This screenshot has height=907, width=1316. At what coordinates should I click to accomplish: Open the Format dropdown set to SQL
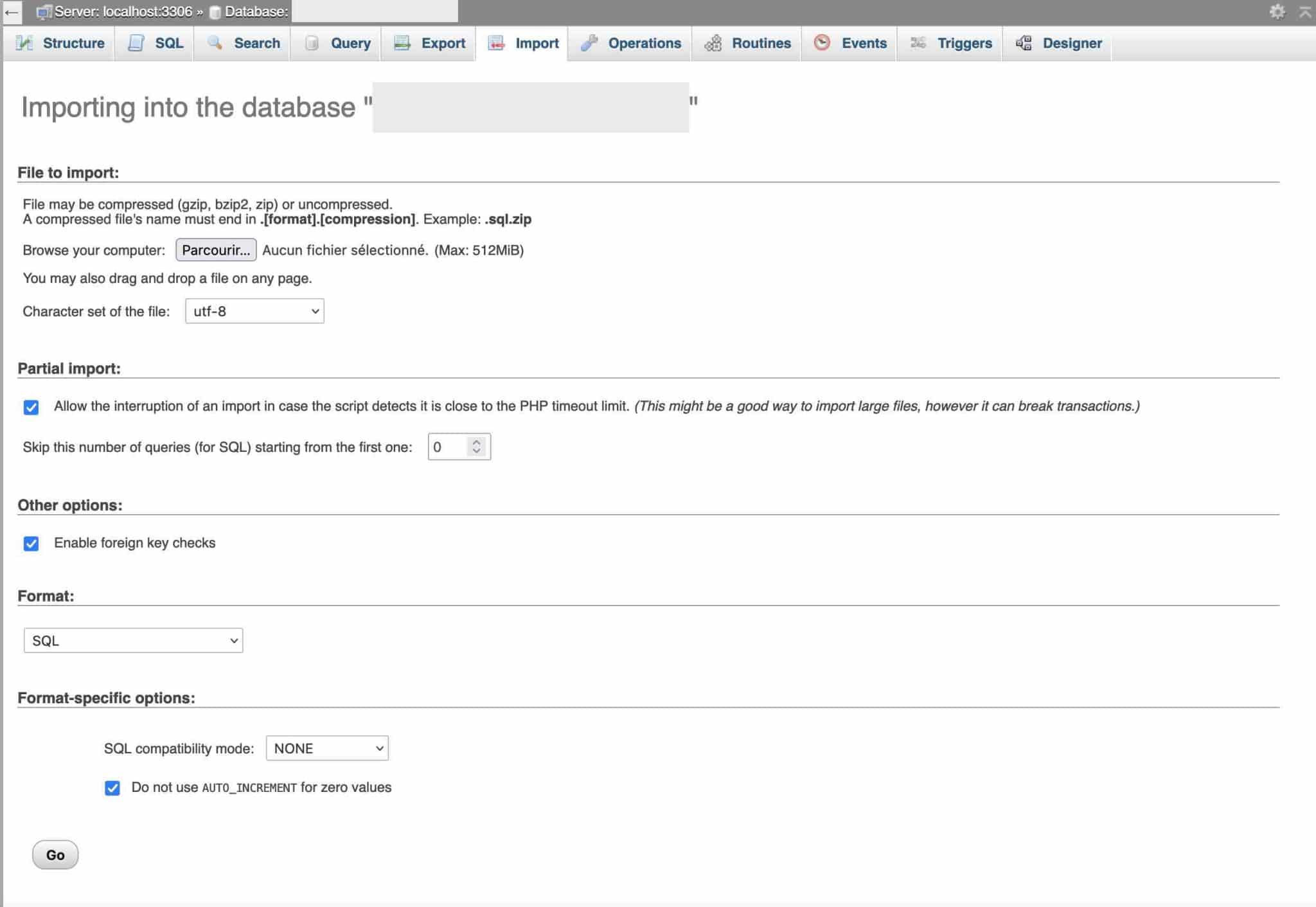click(x=133, y=640)
